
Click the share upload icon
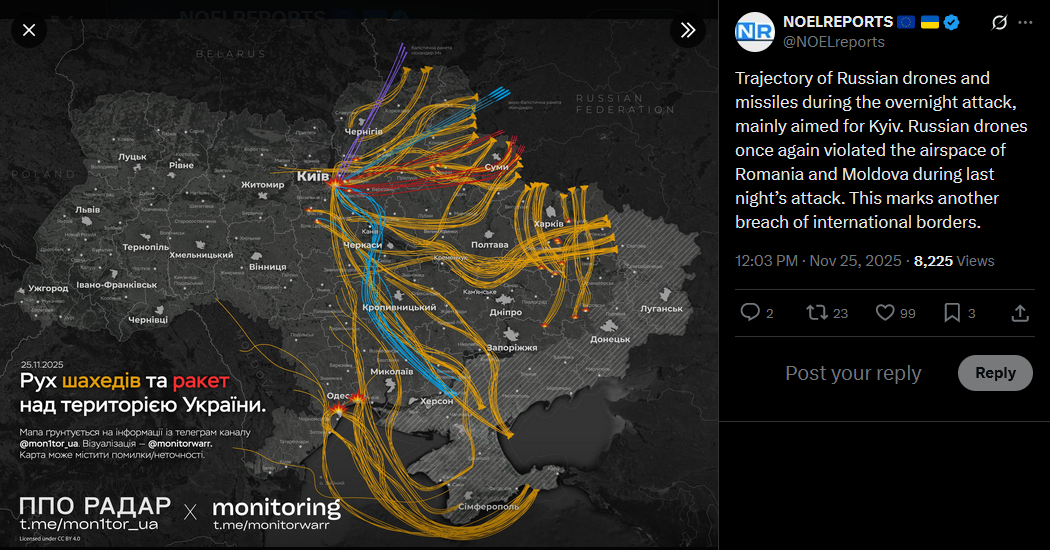1020,312
